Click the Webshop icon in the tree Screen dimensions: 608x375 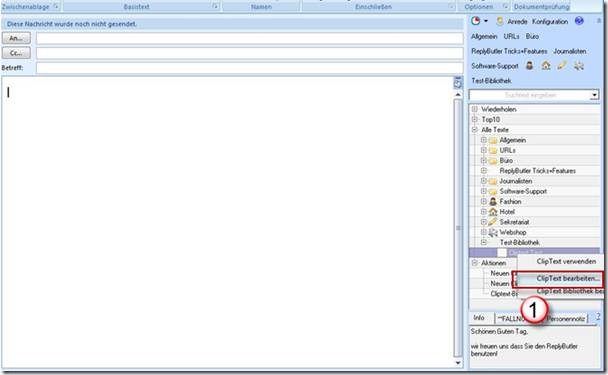493,232
